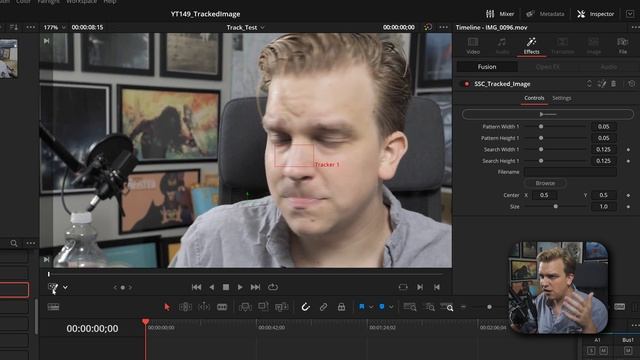Click the match frame icon

click(x=403, y=287)
